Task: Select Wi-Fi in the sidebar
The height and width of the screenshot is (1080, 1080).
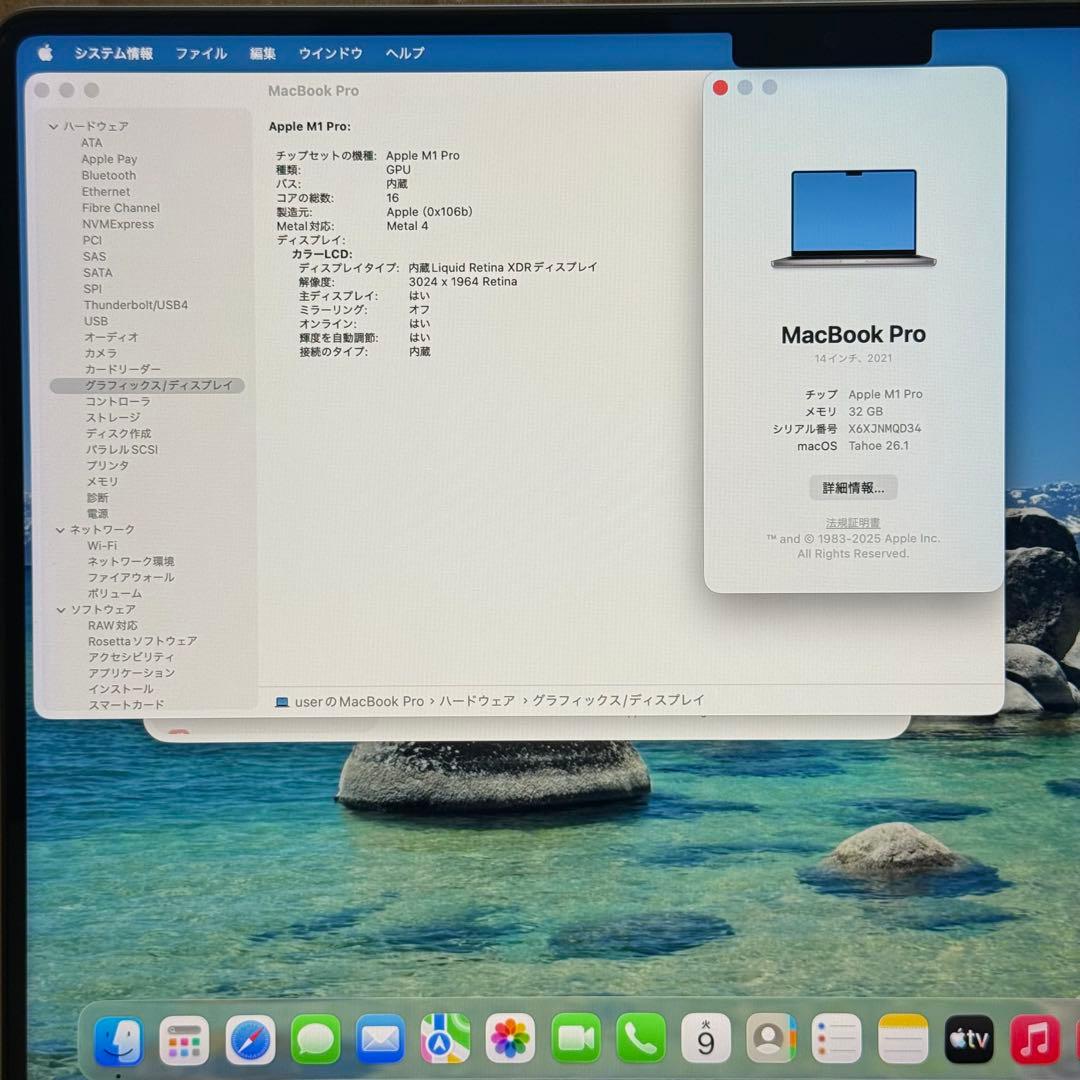Action: click(x=102, y=546)
